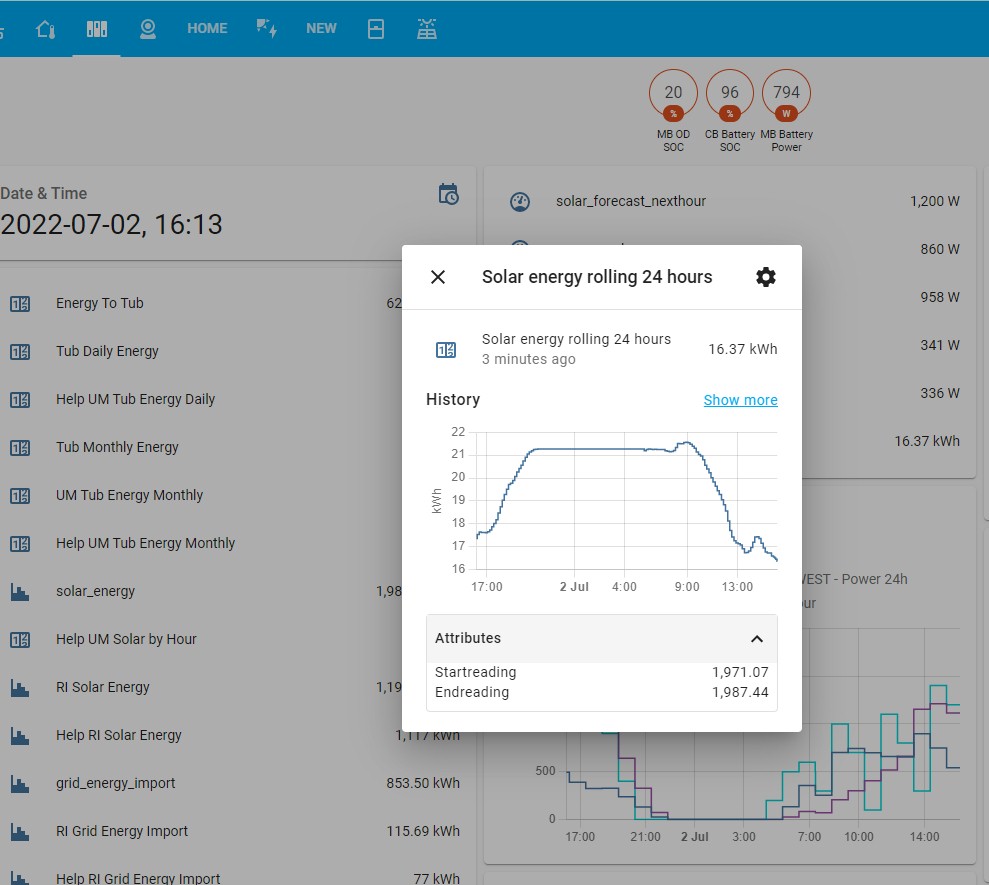Open the Date & Time calendar picker icon
Viewport: 989px width, 885px height.
click(448, 193)
